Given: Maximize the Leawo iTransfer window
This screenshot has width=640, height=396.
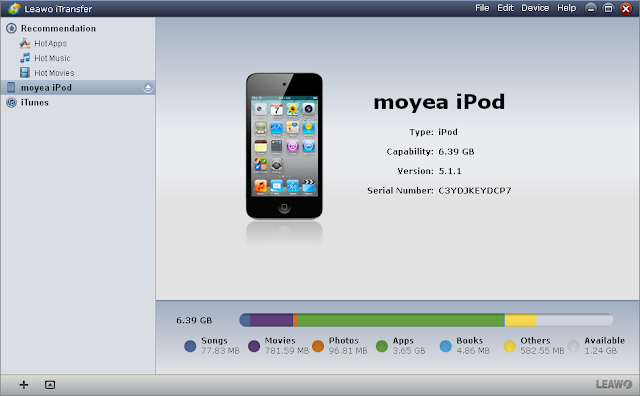Looking at the screenshot, I should point(608,9).
